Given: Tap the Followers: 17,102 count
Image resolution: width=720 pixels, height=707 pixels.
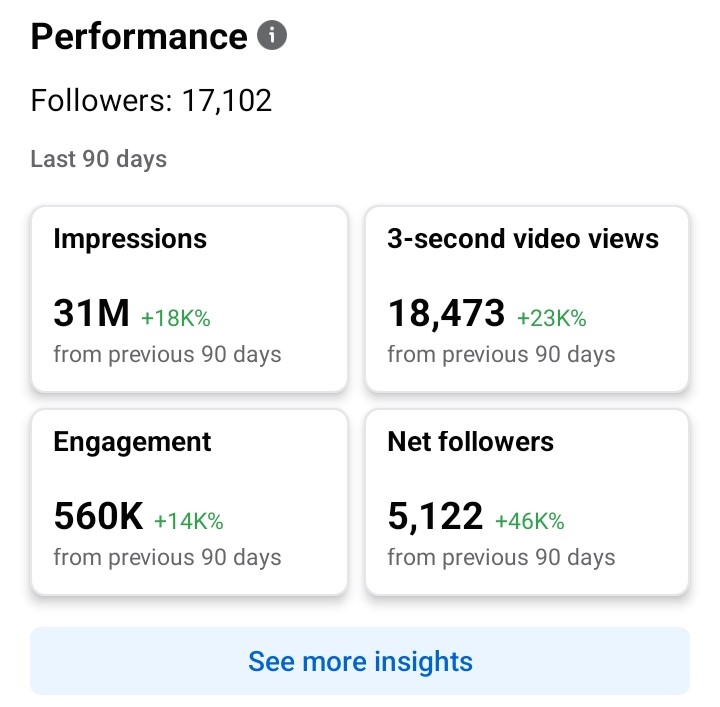Looking at the screenshot, I should pyautogui.click(x=151, y=101).
